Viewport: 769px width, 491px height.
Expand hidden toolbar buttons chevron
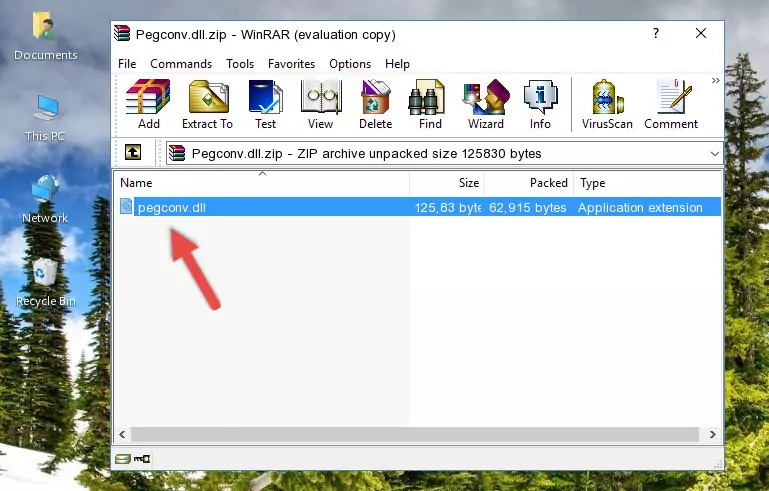pyautogui.click(x=716, y=80)
